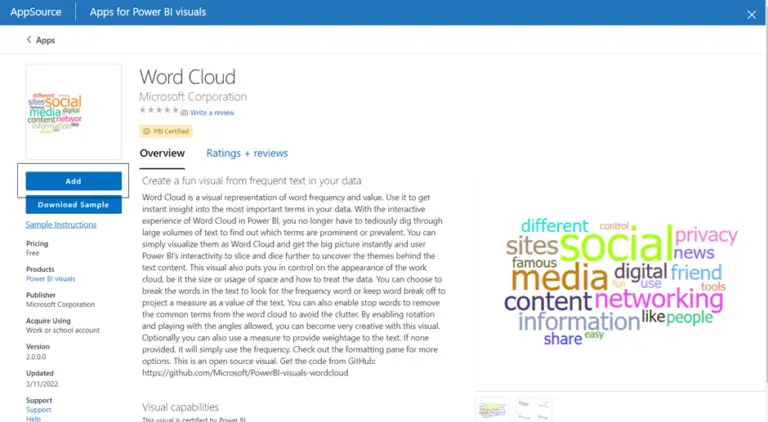Open the Sample Instructions link
Viewport: 768px width, 422px height.
(x=61, y=225)
